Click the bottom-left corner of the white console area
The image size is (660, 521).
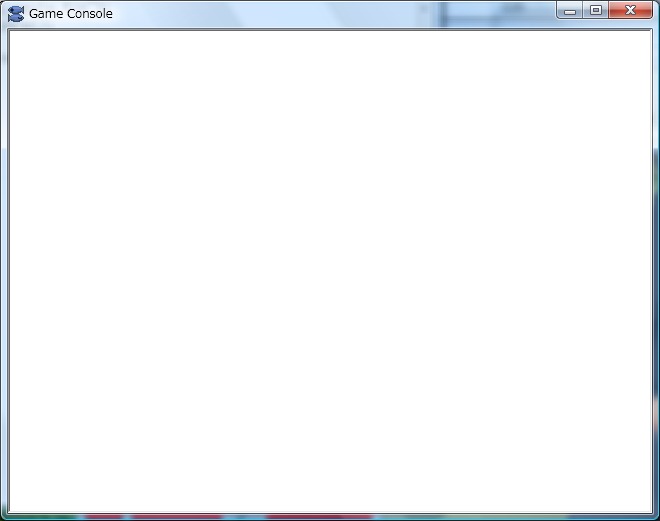12,509
